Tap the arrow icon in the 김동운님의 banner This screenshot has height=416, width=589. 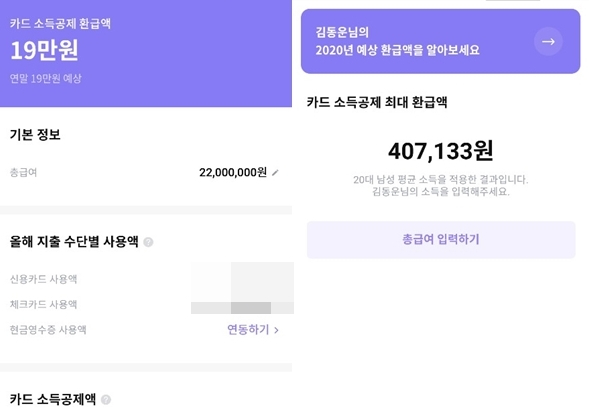(548, 41)
